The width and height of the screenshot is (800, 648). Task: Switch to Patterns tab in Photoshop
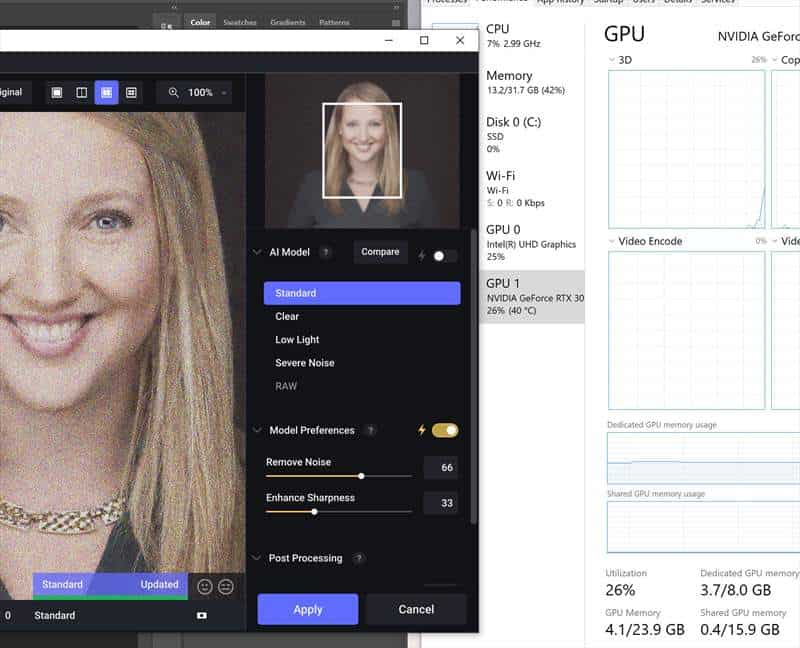334,22
